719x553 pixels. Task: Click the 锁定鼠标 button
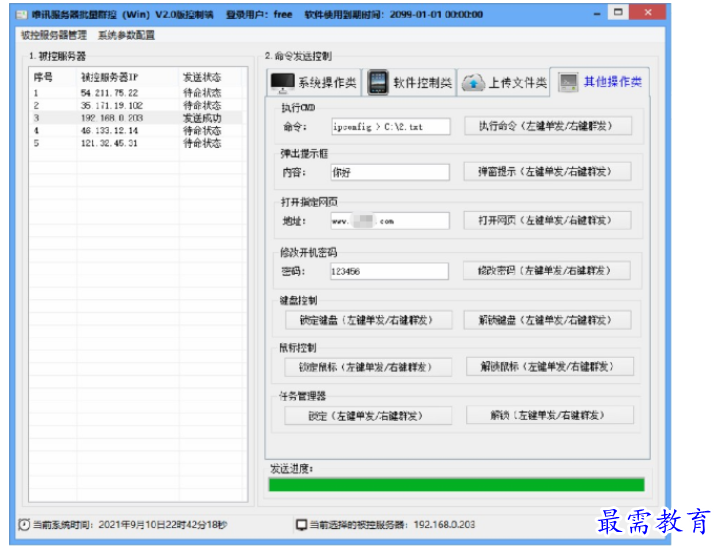(368, 367)
